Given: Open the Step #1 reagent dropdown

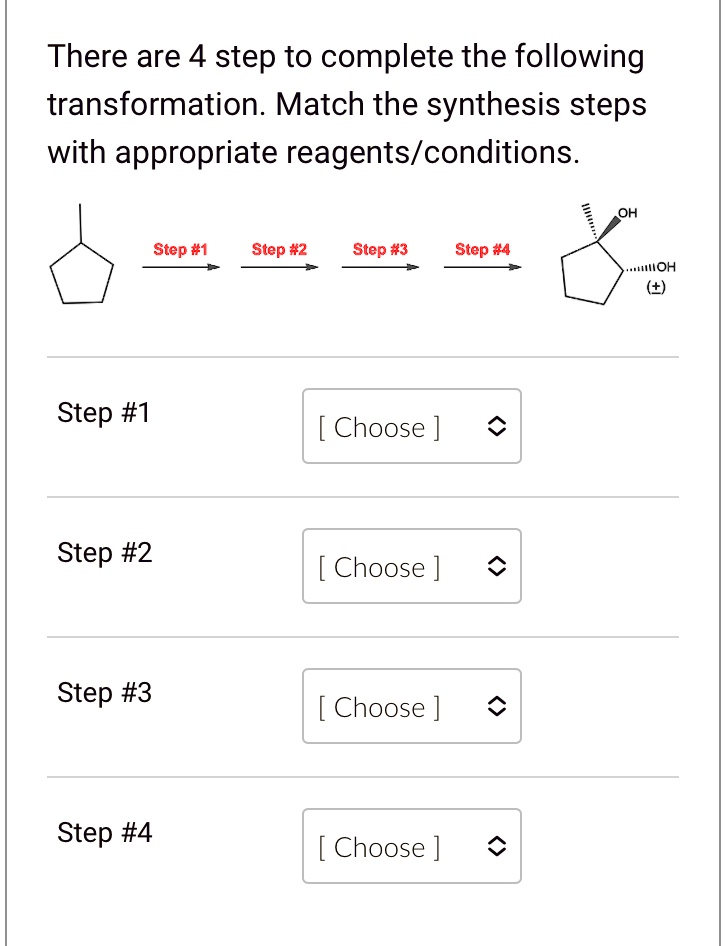Looking at the screenshot, I should 411,426.
